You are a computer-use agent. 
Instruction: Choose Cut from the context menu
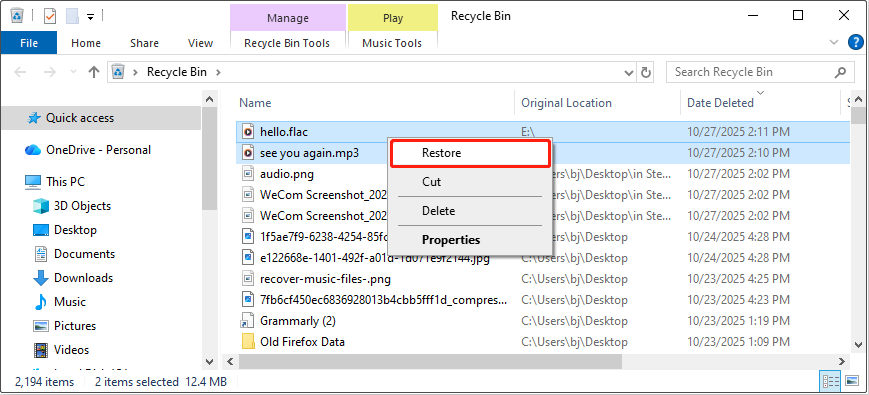[470, 182]
